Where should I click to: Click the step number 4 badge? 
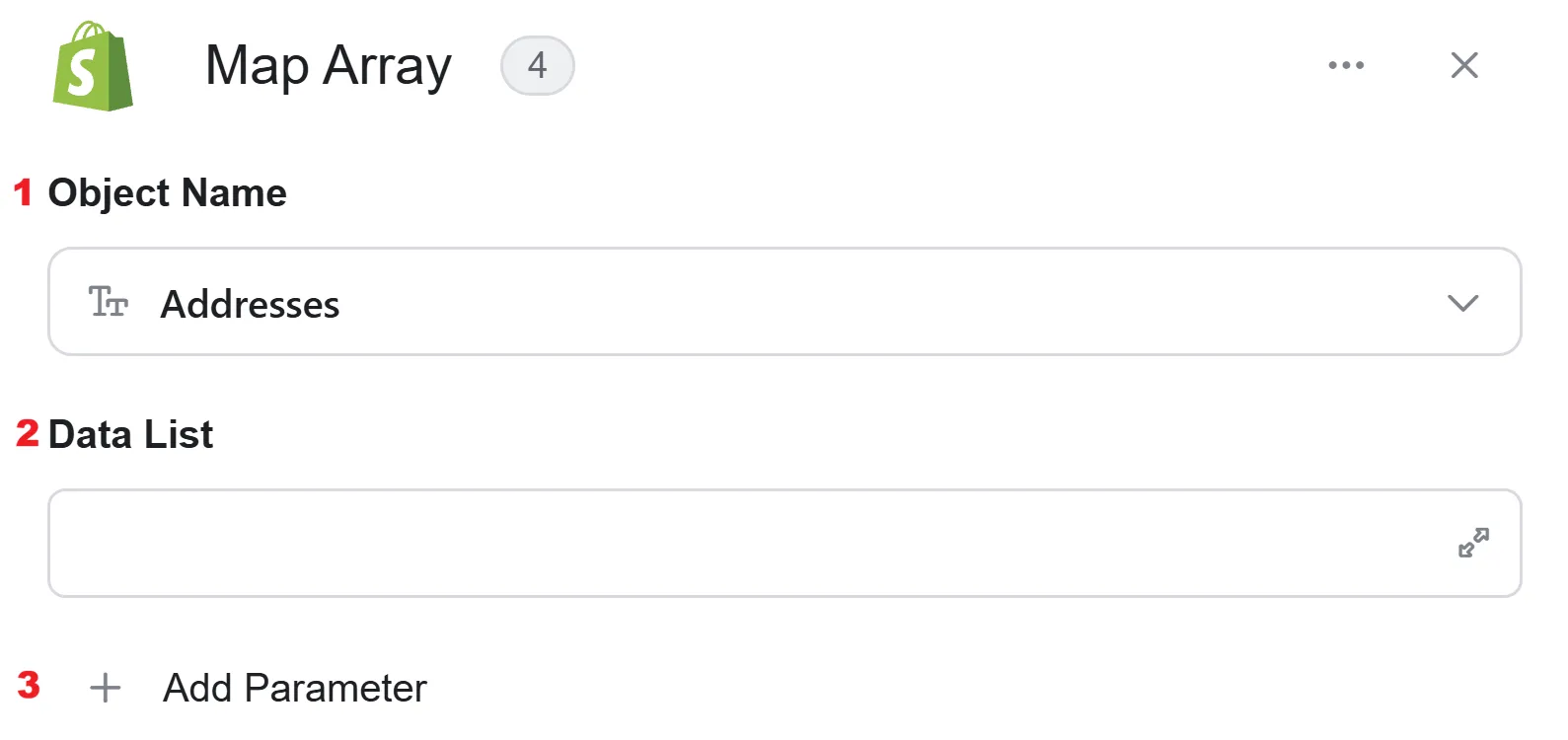click(538, 65)
